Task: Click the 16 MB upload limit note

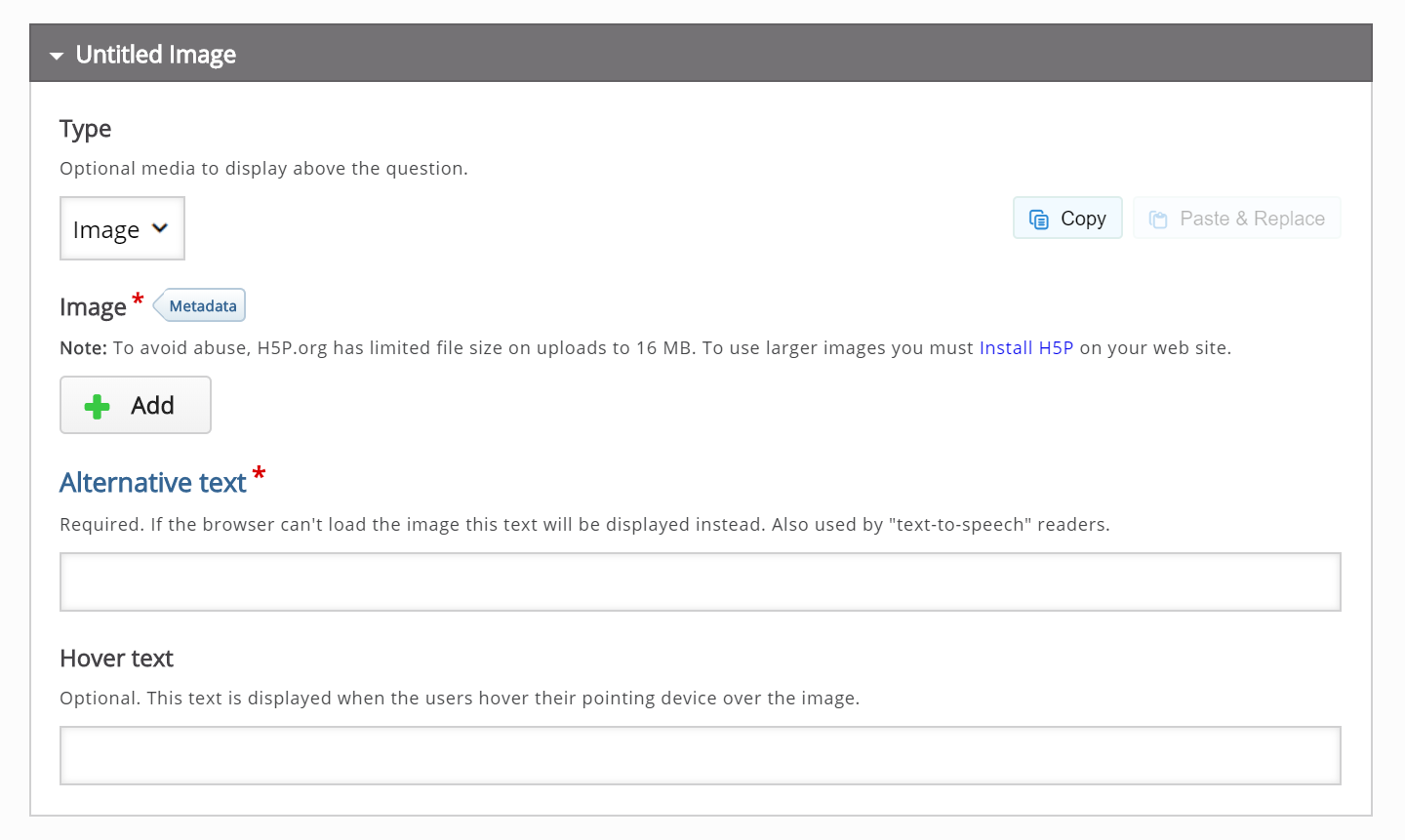Action: pos(645,348)
